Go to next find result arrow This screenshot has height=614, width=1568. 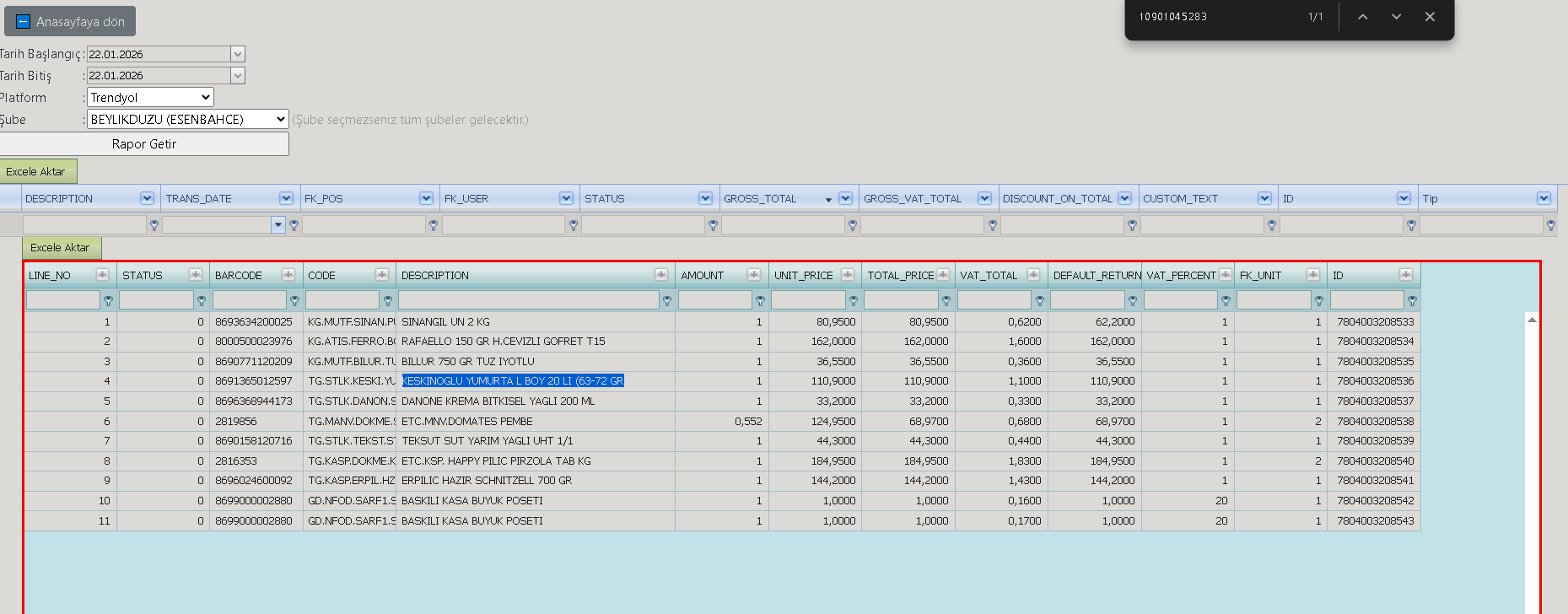(1396, 17)
